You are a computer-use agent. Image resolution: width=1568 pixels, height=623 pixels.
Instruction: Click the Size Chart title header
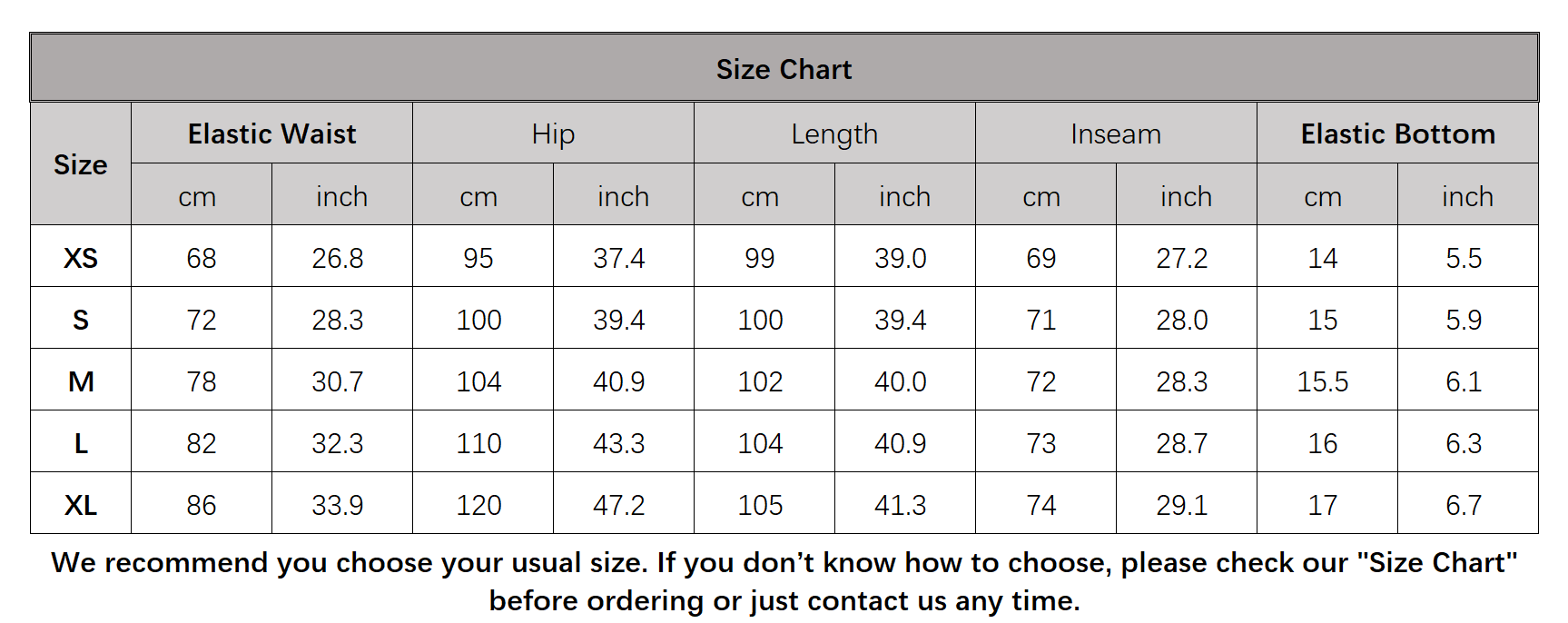tap(784, 69)
